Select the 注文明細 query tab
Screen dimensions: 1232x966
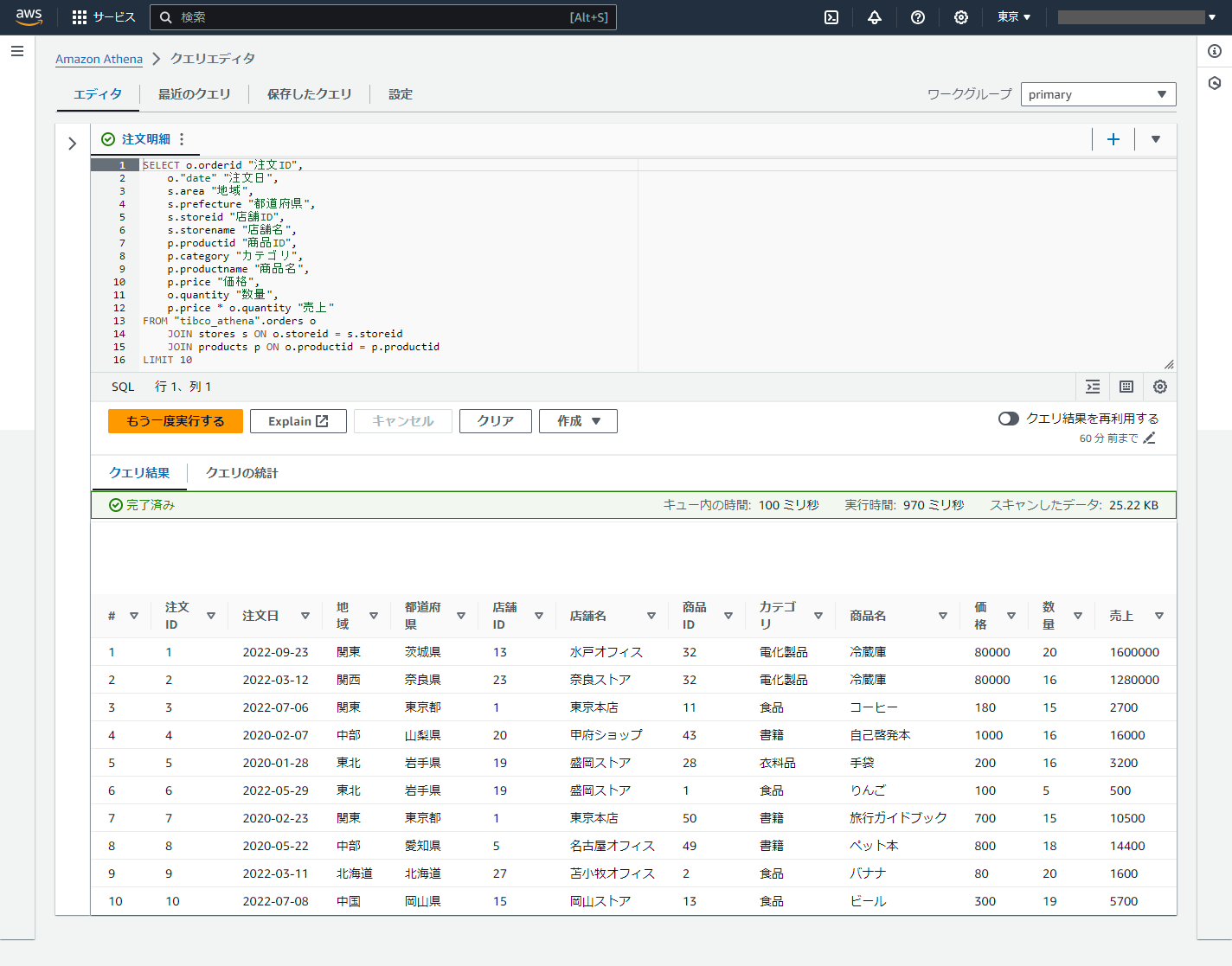coord(146,139)
